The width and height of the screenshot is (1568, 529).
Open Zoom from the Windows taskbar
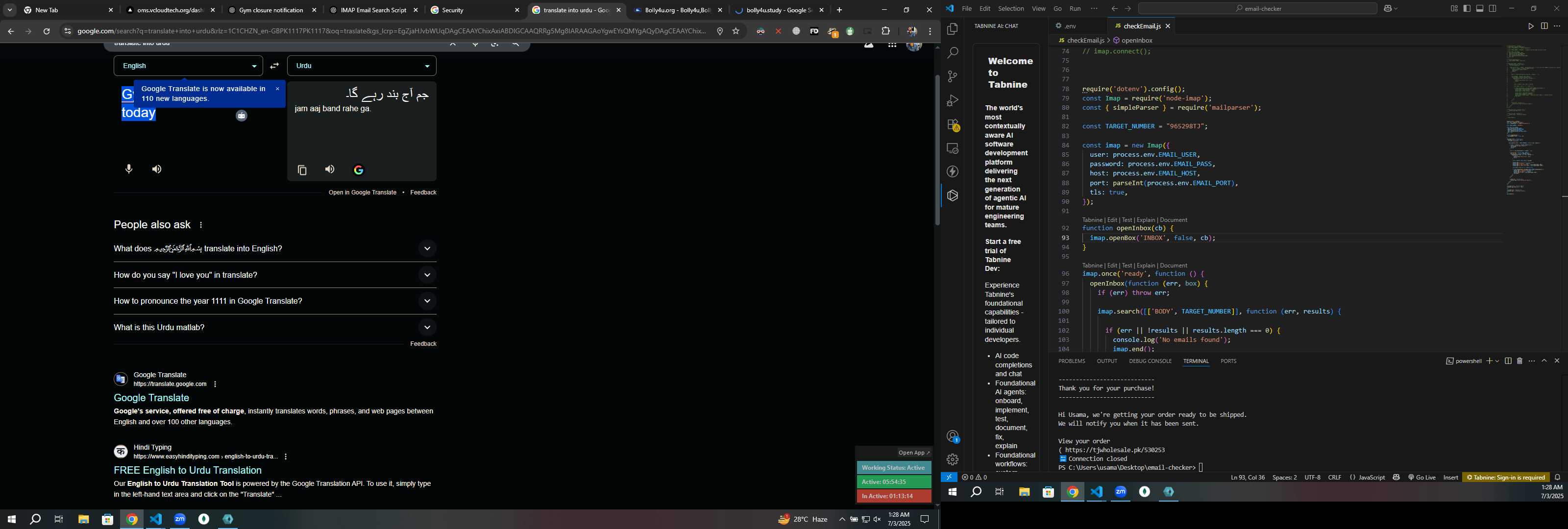pyautogui.click(x=180, y=519)
